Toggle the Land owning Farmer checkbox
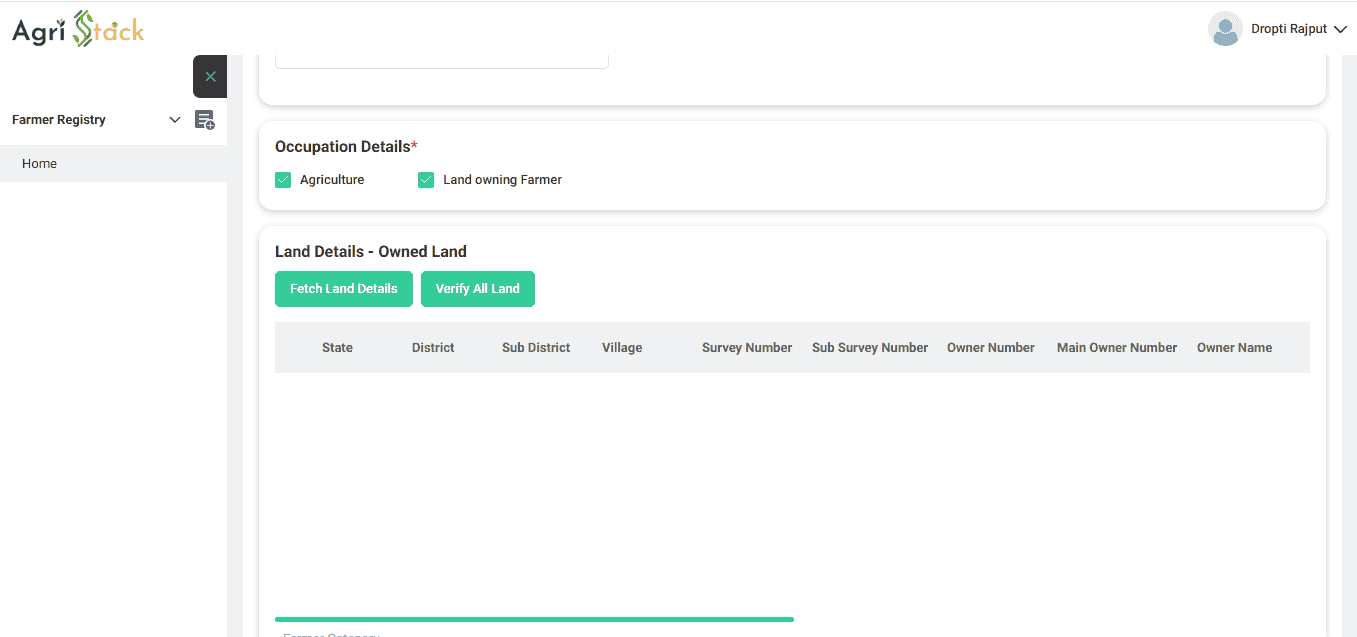The image size is (1357, 637). pyautogui.click(x=426, y=180)
